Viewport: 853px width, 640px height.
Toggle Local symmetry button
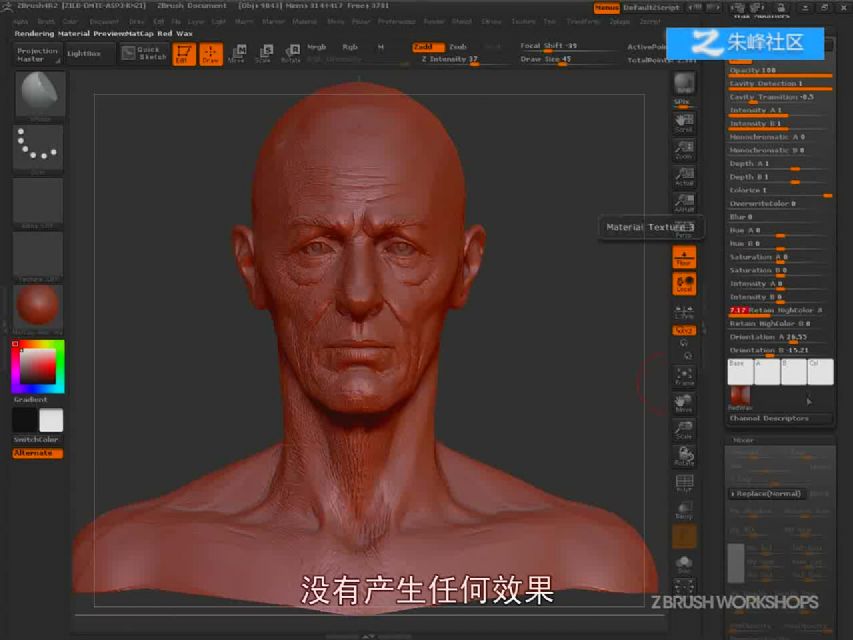click(x=684, y=284)
